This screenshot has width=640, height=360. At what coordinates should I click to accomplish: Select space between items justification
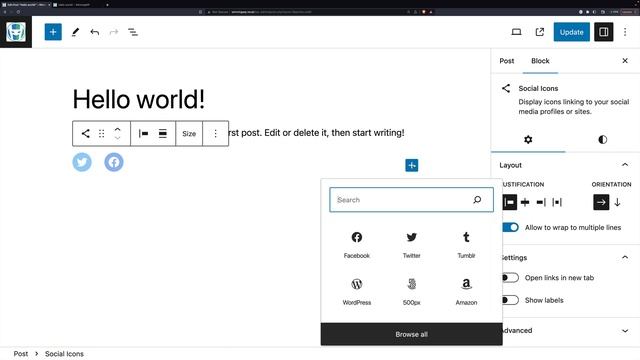(557, 202)
